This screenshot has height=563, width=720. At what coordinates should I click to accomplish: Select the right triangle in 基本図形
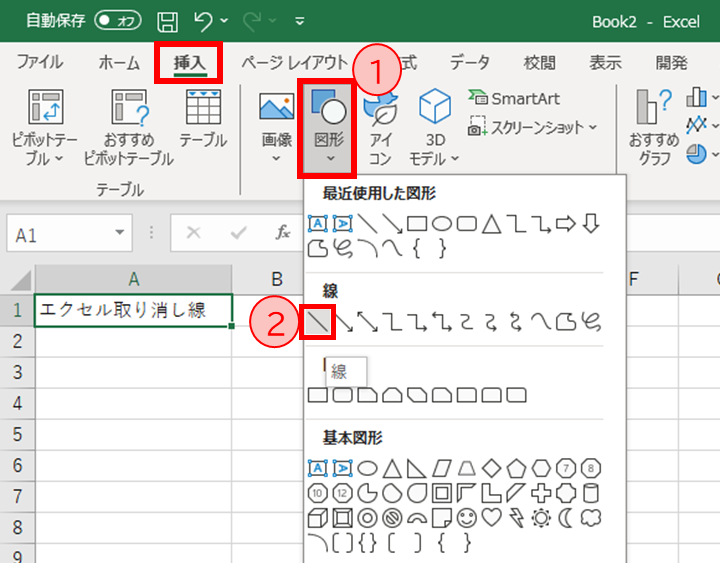pos(417,468)
